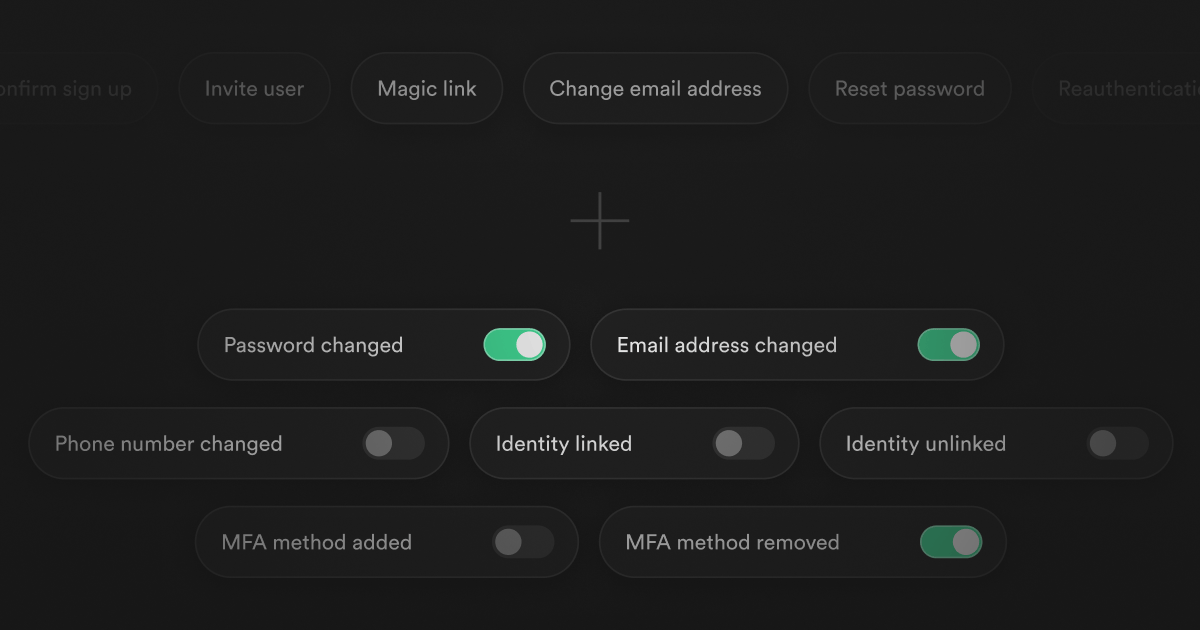1200x630 pixels.
Task: Select the Invite user tab
Action: coord(254,89)
